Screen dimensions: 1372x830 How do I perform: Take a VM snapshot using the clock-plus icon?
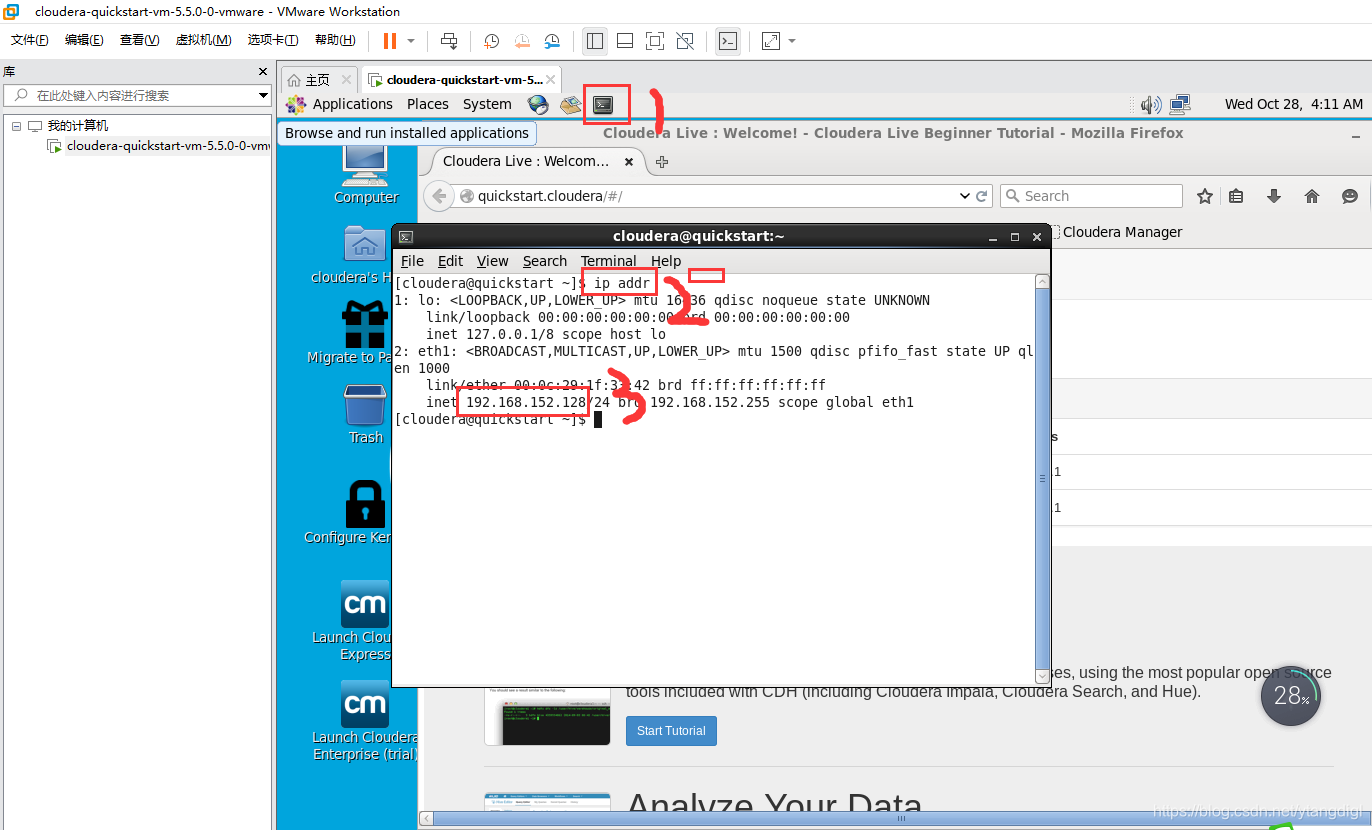click(492, 41)
